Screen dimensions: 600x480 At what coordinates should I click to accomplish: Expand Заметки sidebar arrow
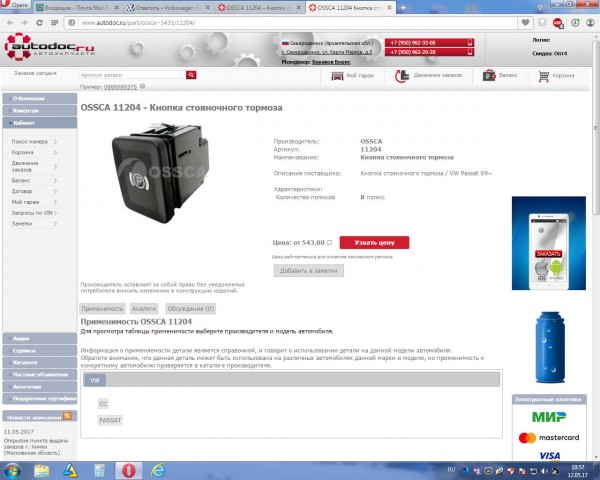55,224
